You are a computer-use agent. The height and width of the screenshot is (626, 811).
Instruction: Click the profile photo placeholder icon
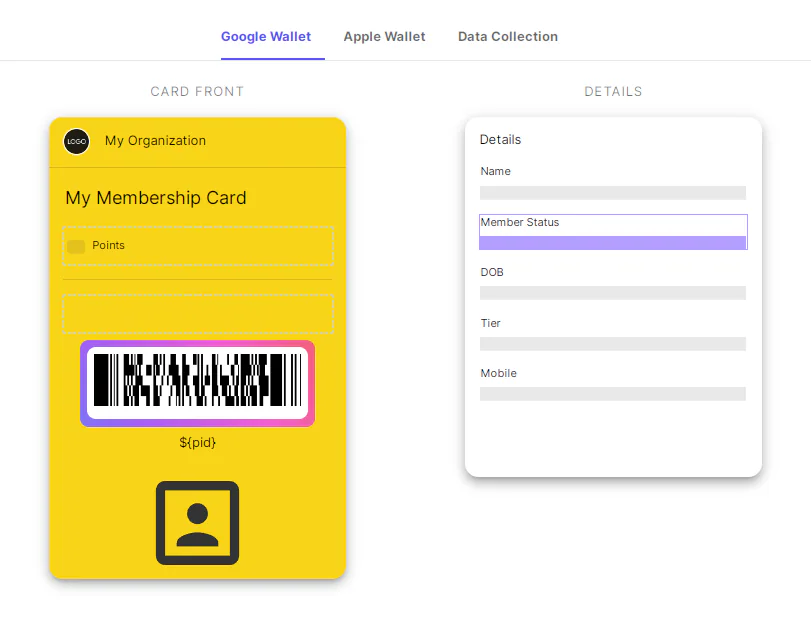click(198, 523)
